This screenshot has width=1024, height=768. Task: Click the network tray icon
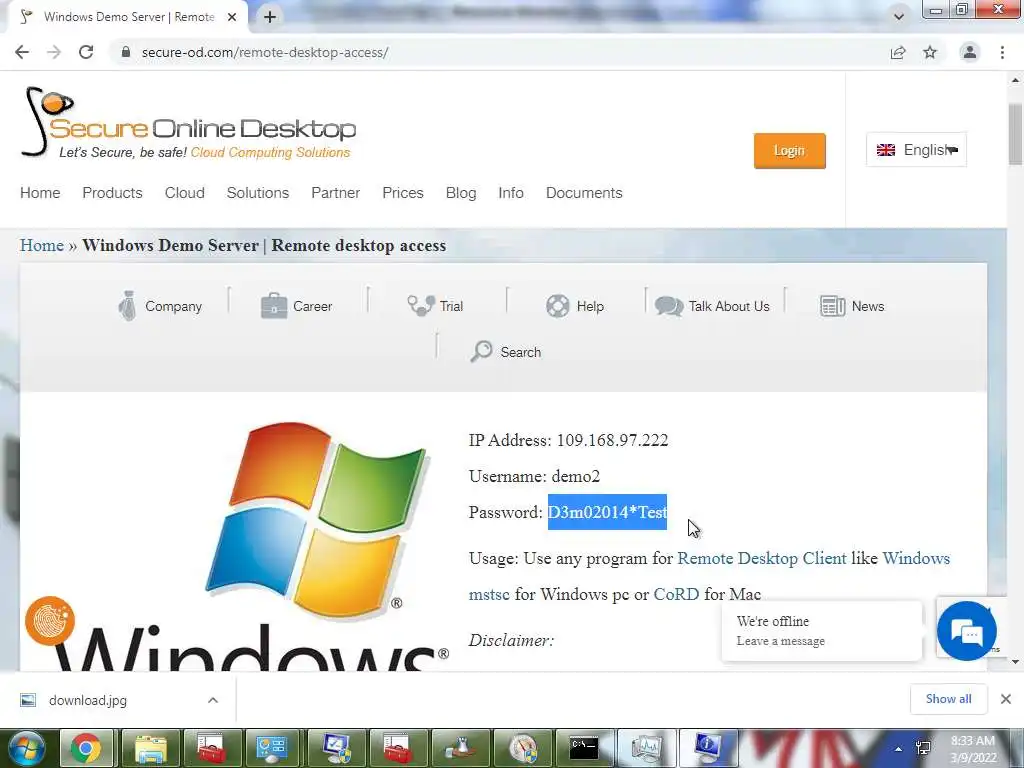923,748
